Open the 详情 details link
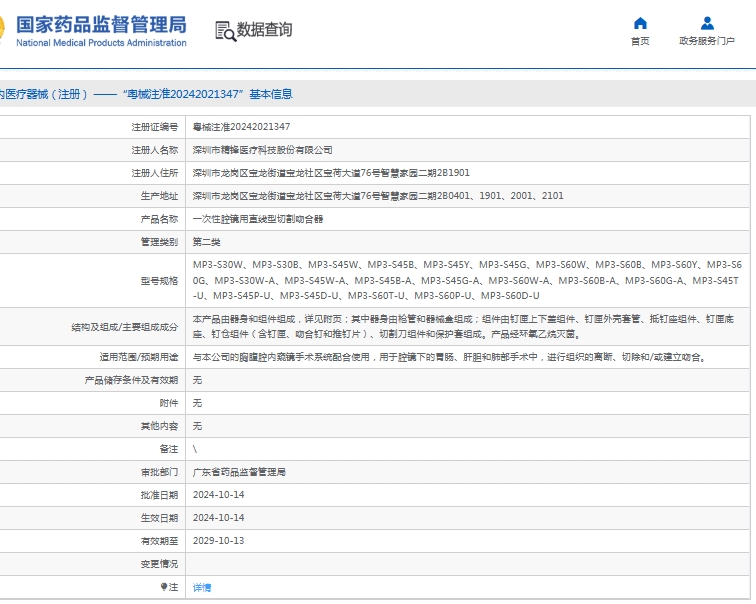Viewport: 756px width, 604px height. pyautogui.click(x=202, y=587)
